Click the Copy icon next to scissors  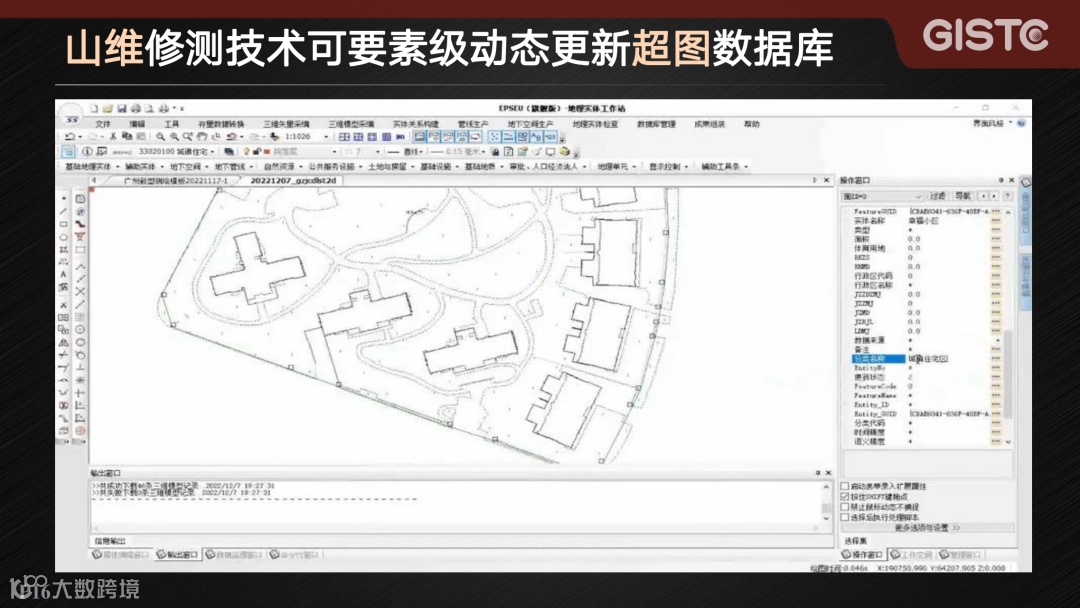click(x=127, y=136)
